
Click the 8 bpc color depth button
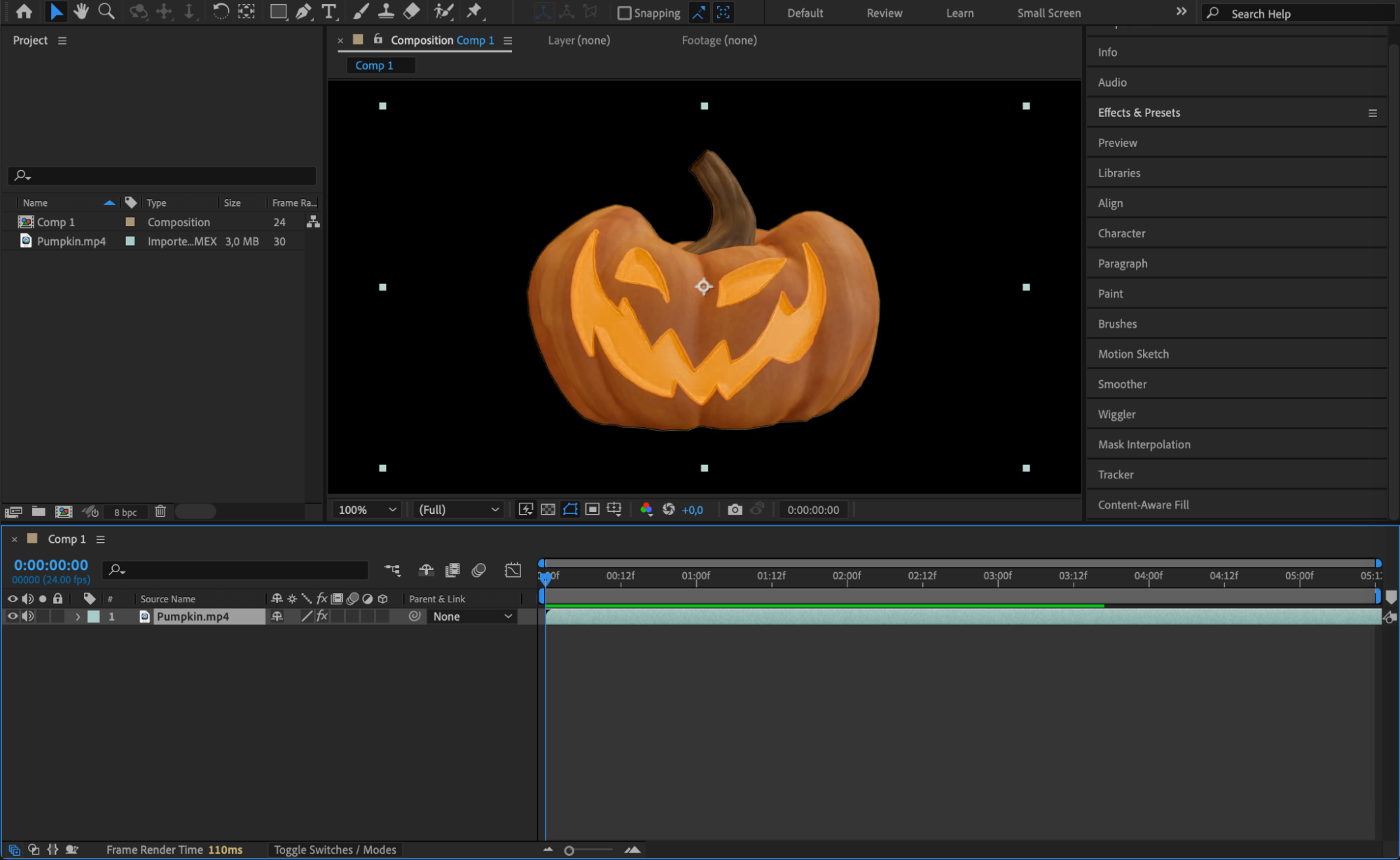tap(125, 512)
